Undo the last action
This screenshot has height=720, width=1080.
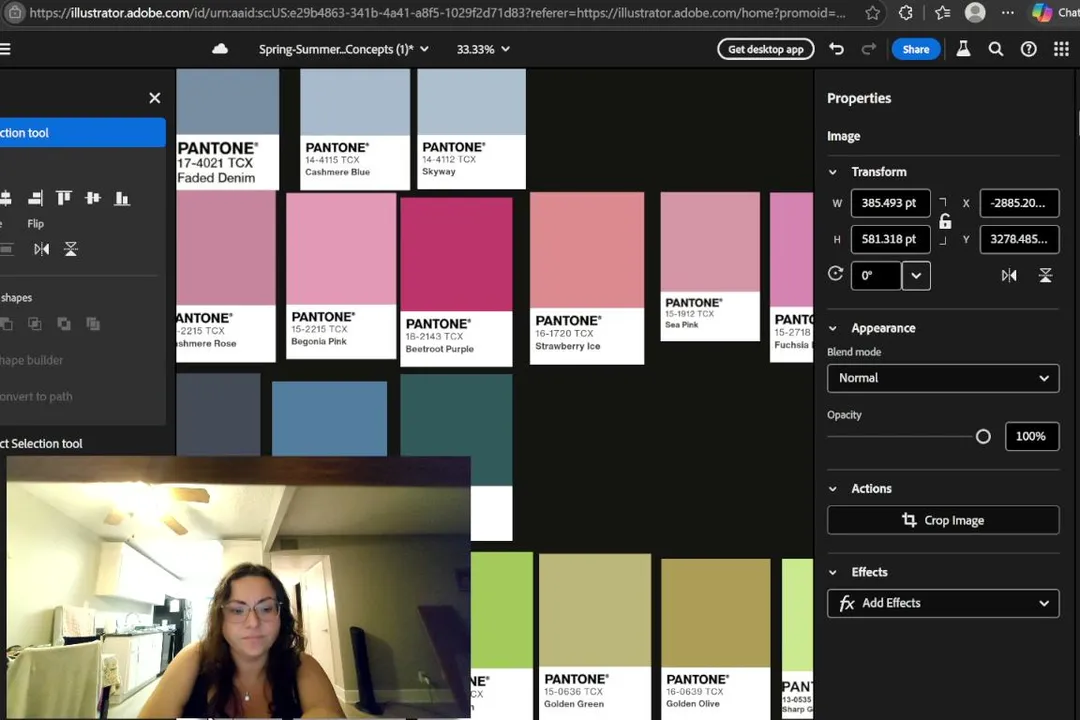[x=836, y=49]
